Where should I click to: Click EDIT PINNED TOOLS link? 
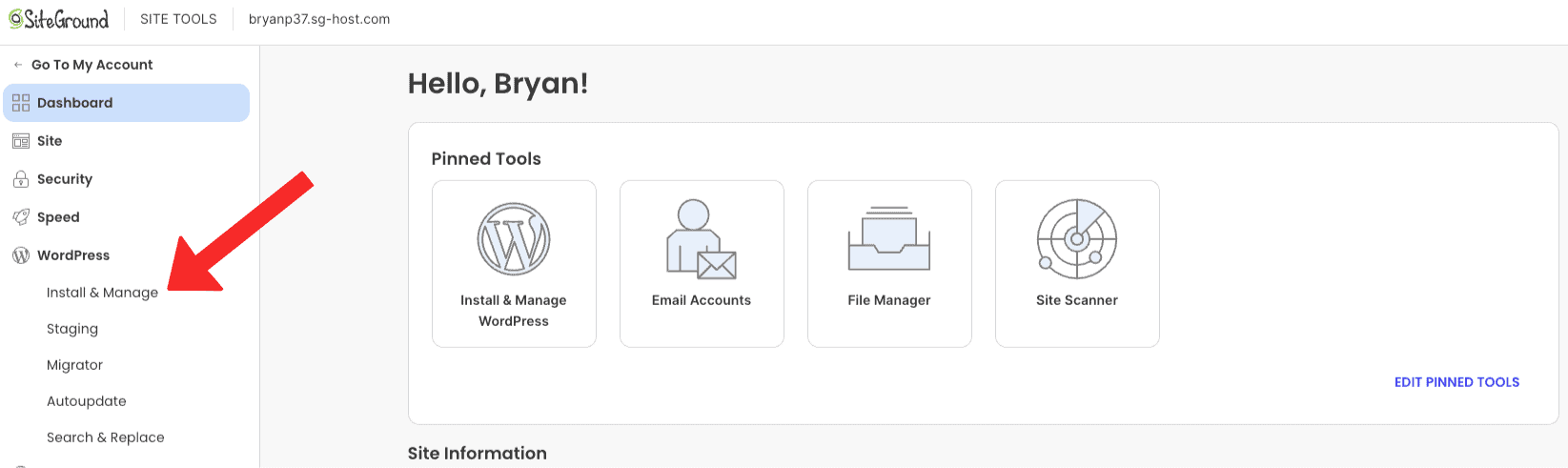pyautogui.click(x=1456, y=382)
